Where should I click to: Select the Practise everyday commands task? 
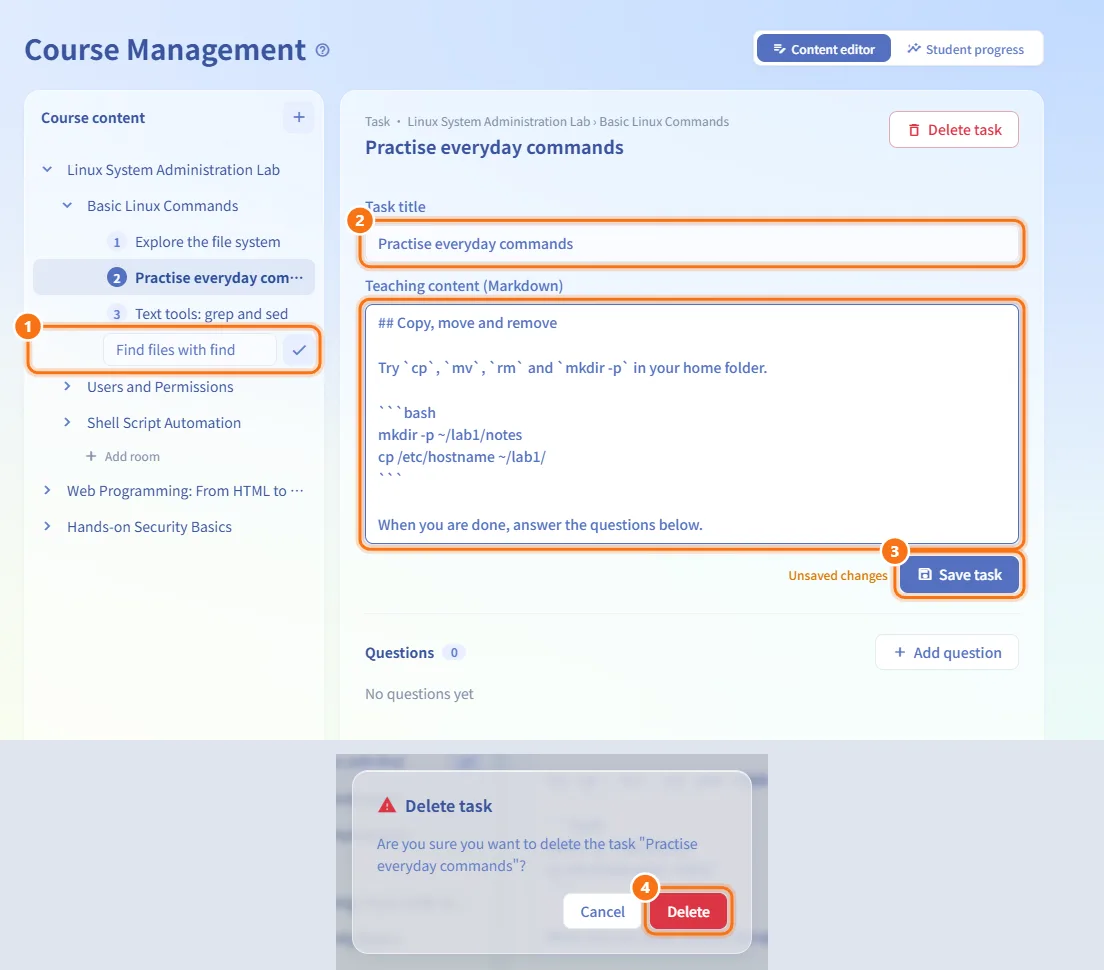(174, 278)
